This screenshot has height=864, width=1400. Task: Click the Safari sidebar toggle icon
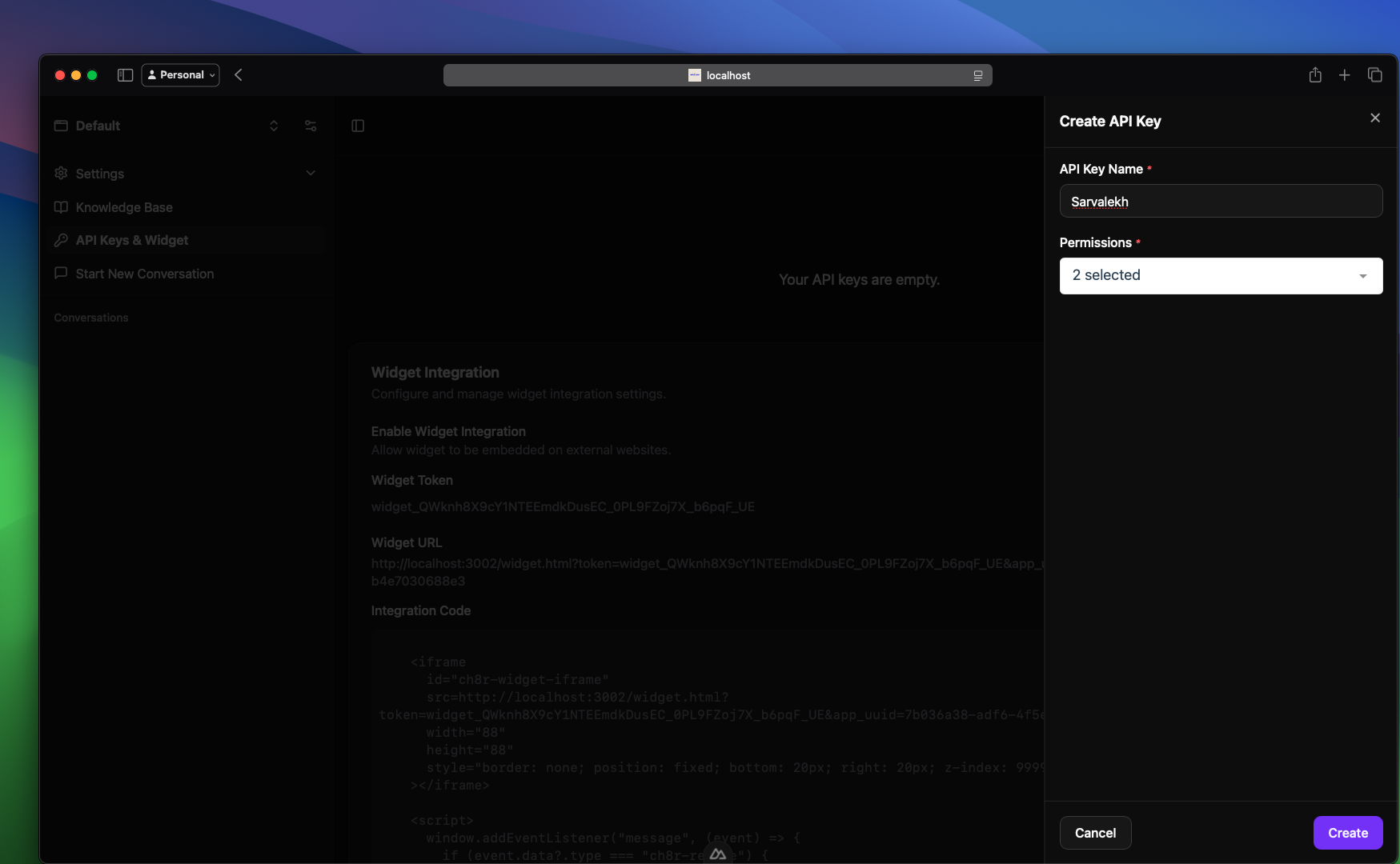pos(125,75)
